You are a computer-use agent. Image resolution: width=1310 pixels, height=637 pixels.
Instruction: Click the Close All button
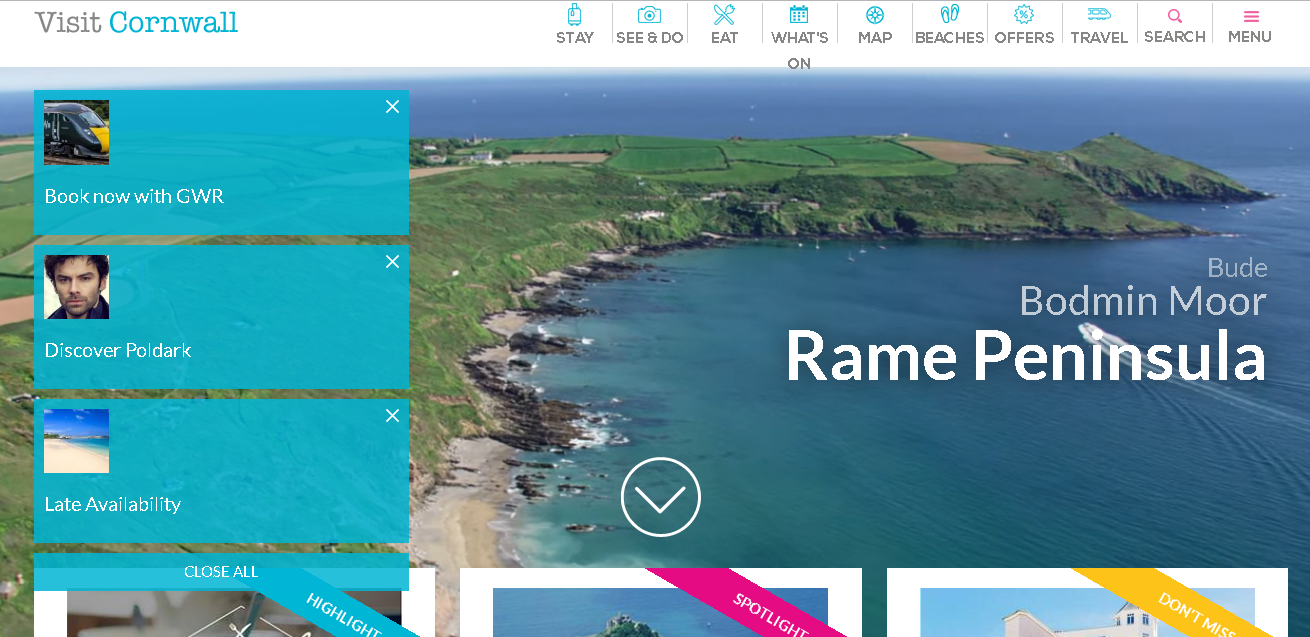(x=221, y=572)
